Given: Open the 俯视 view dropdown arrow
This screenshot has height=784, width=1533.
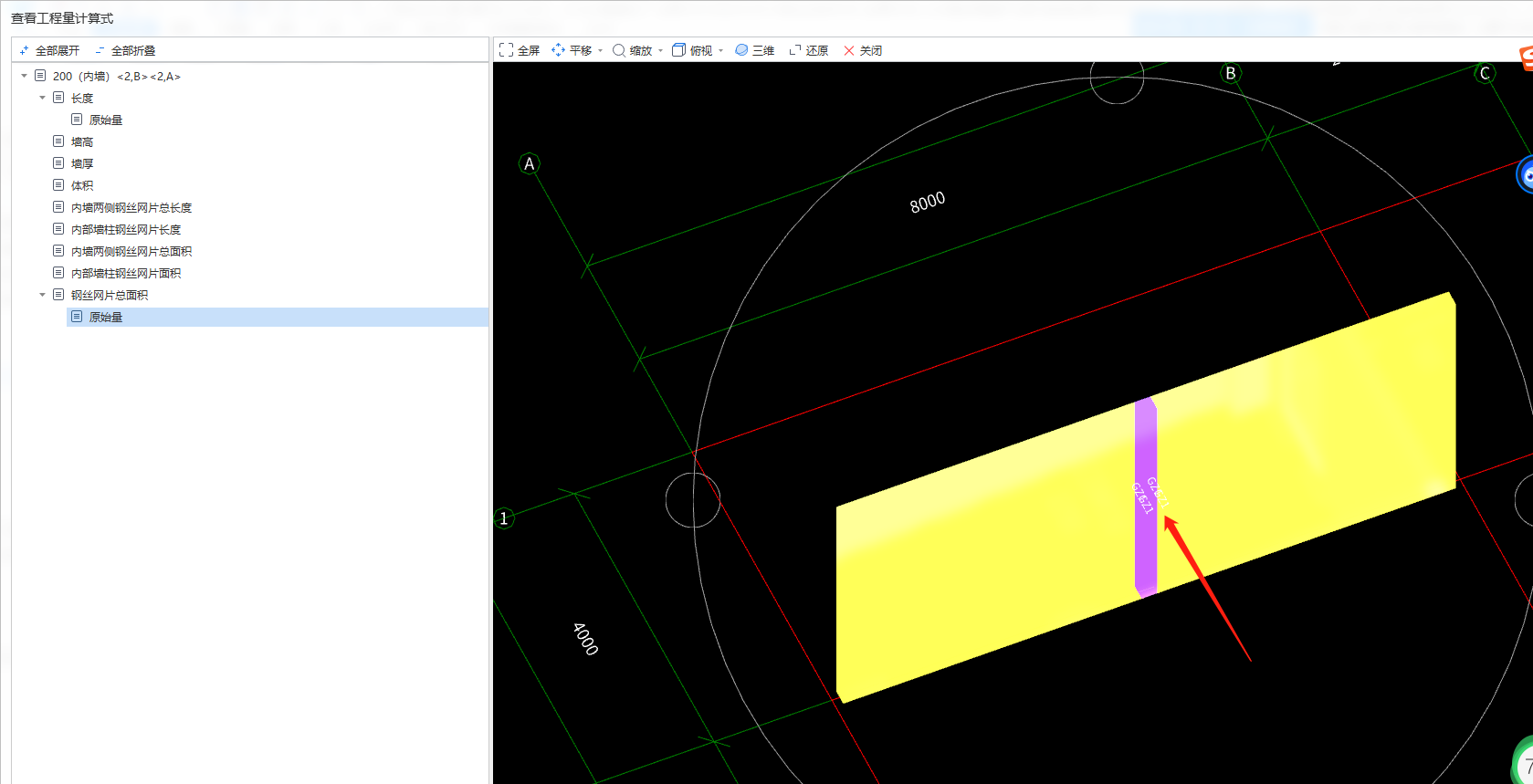Looking at the screenshot, I should [x=720, y=51].
